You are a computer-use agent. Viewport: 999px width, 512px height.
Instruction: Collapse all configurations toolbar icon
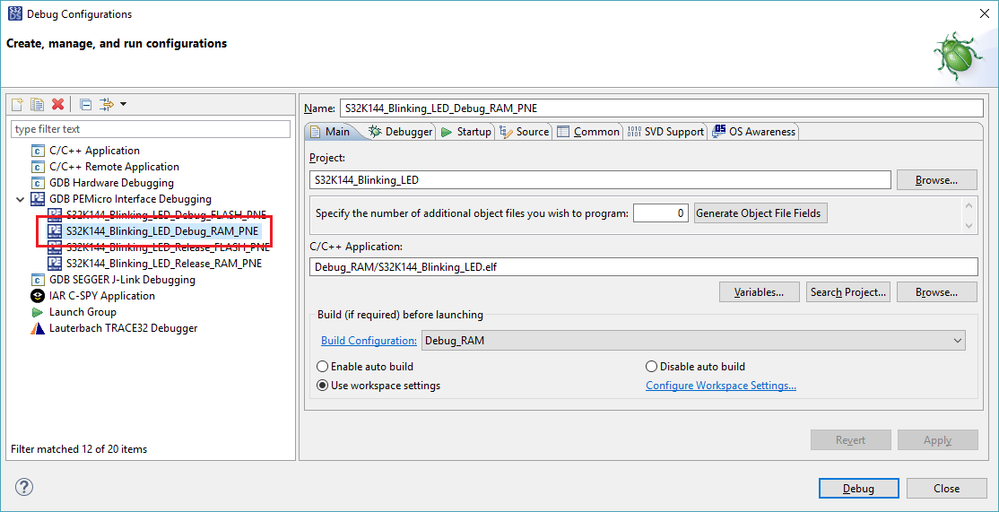click(x=86, y=104)
